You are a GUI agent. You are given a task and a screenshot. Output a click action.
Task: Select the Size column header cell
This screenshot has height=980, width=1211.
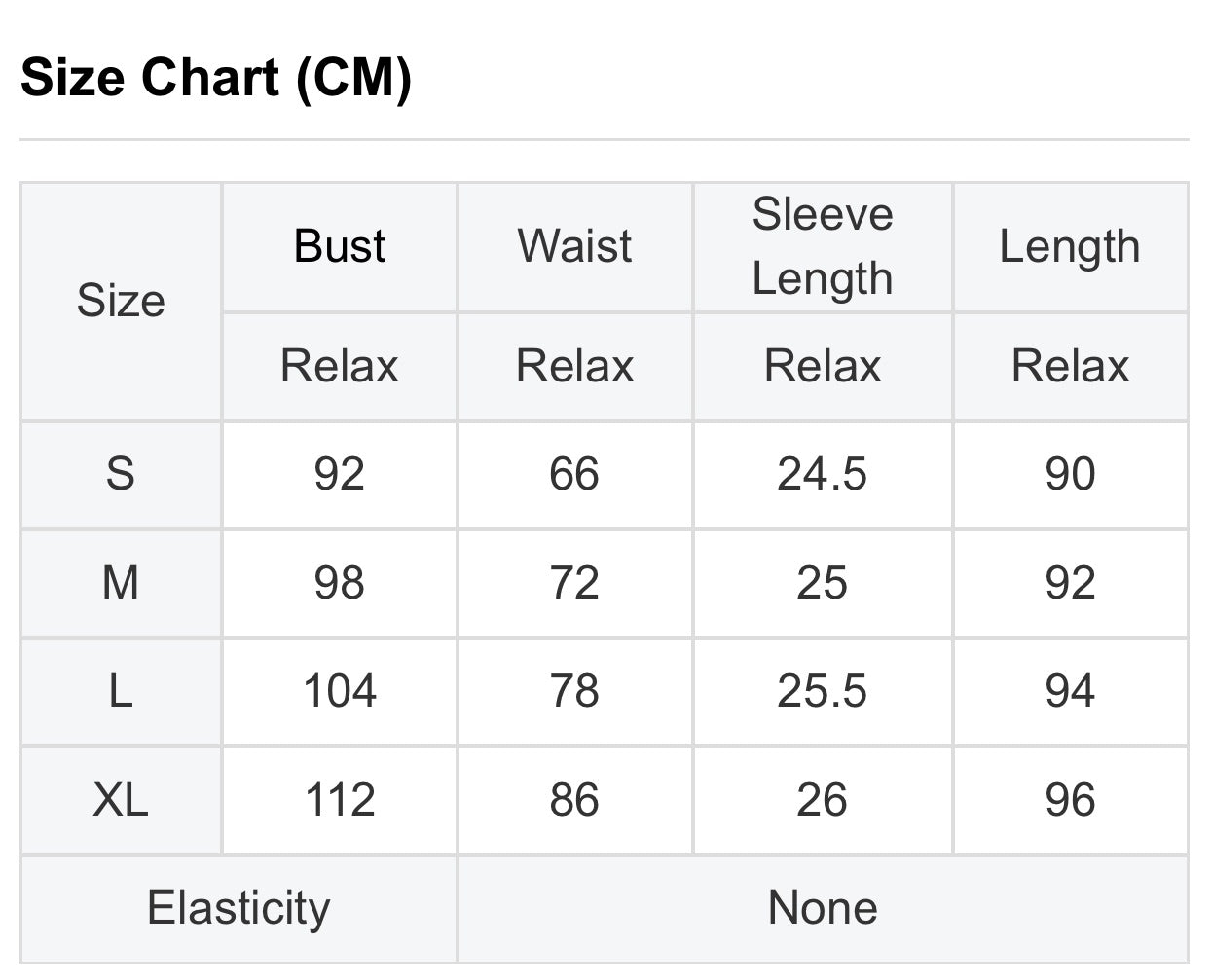(x=121, y=301)
